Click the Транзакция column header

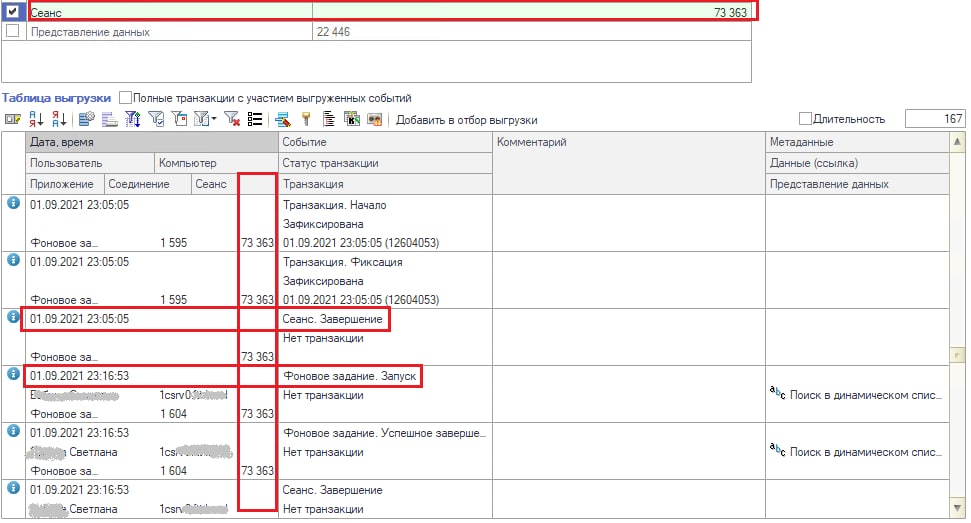coord(385,184)
